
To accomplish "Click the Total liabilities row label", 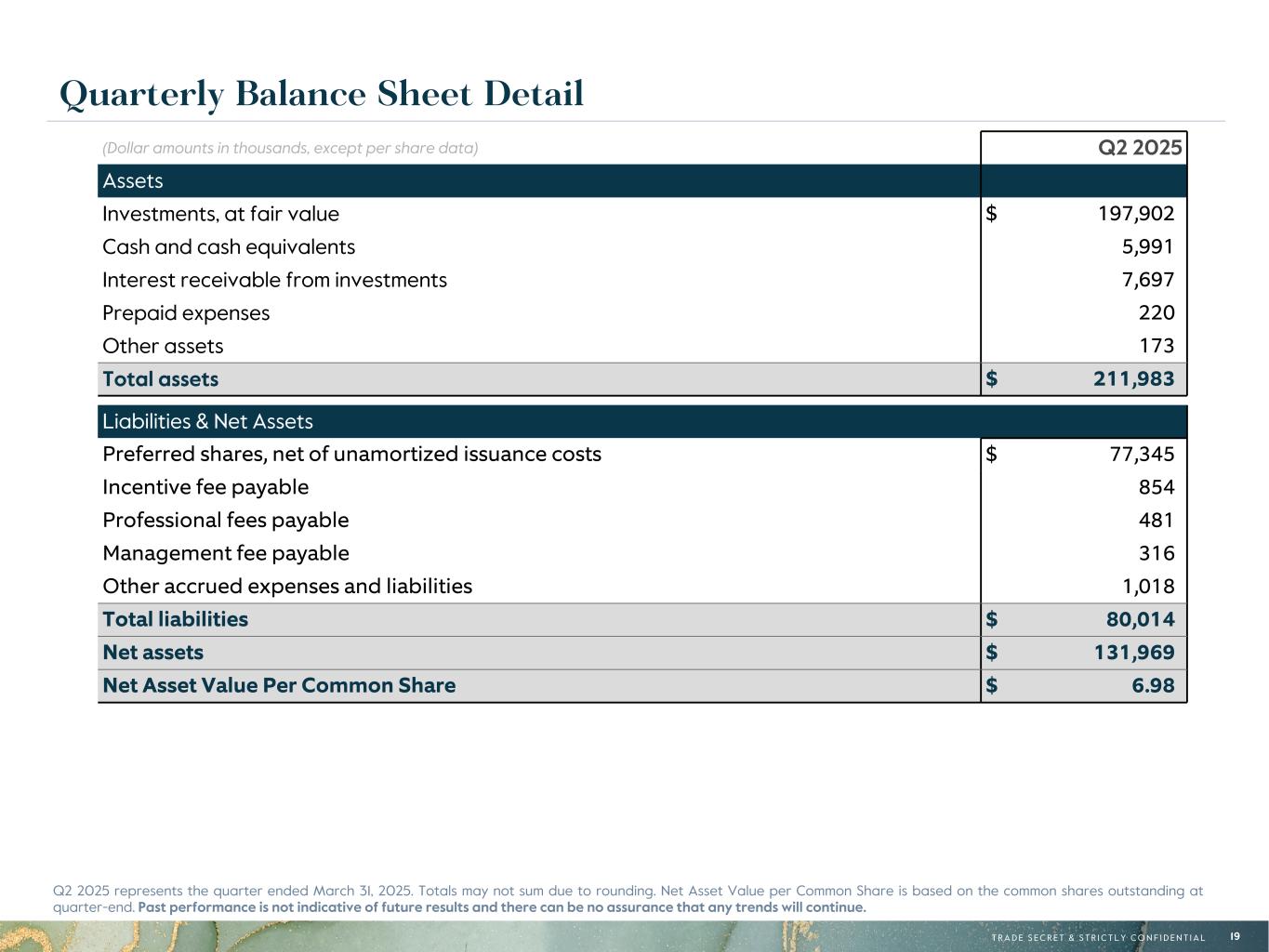I will coord(175,620).
